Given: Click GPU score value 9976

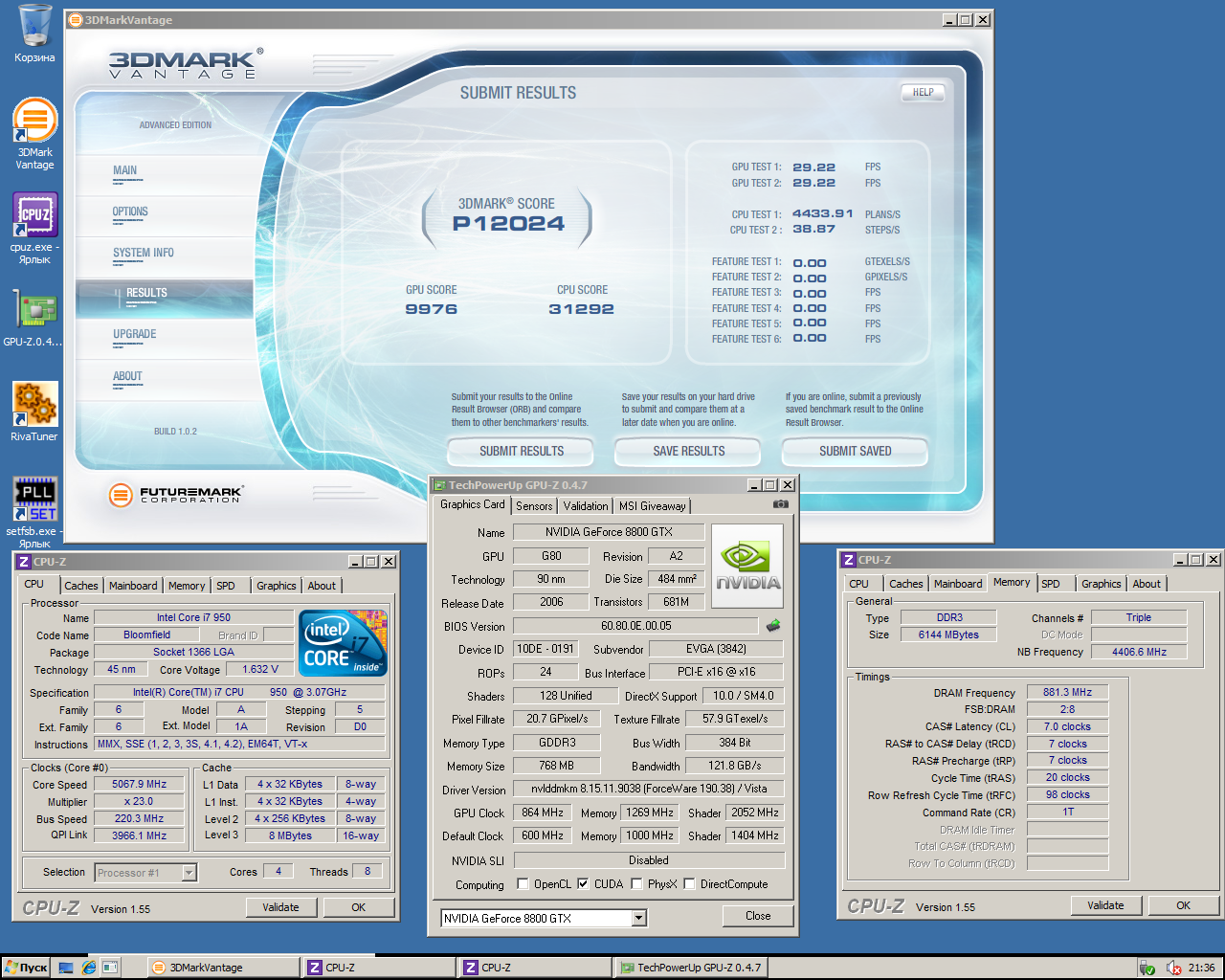Looking at the screenshot, I should [x=432, y=309].
